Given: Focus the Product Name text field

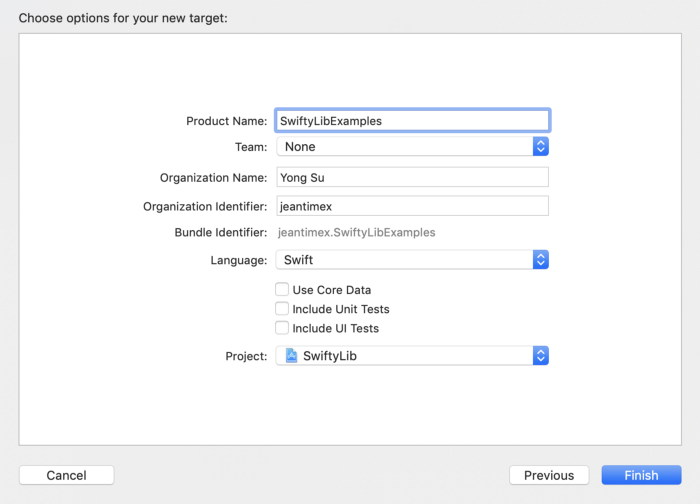Looking at the screenshot, I should tap(412, 120).
